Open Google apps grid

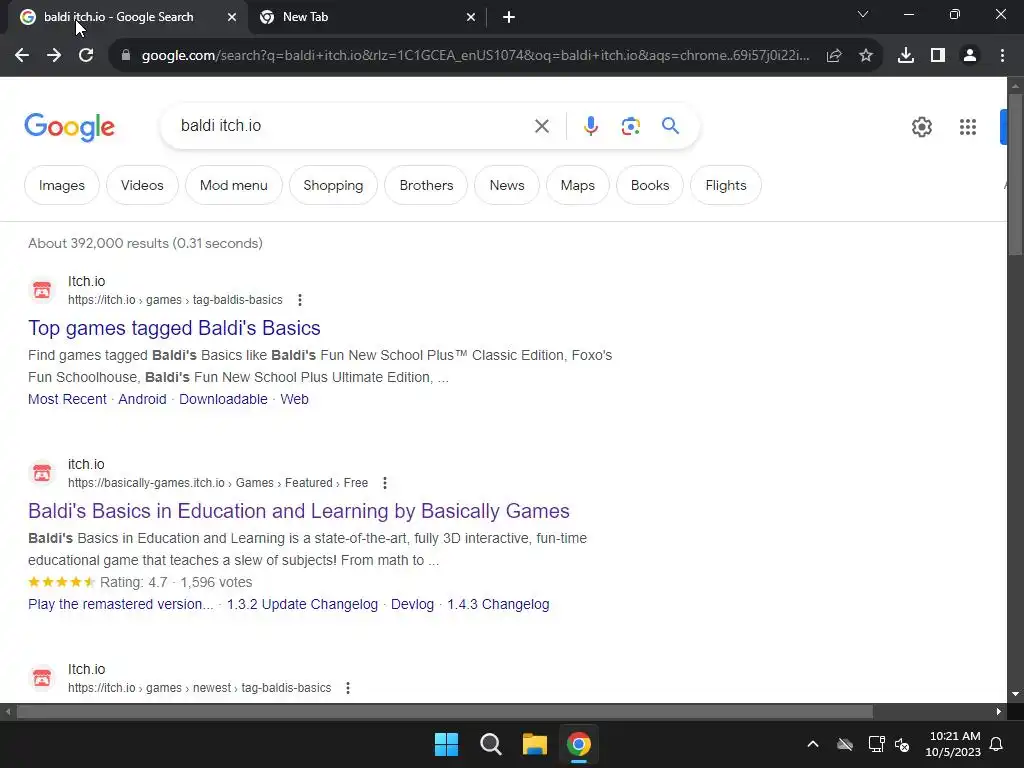[x=968, y=127]
